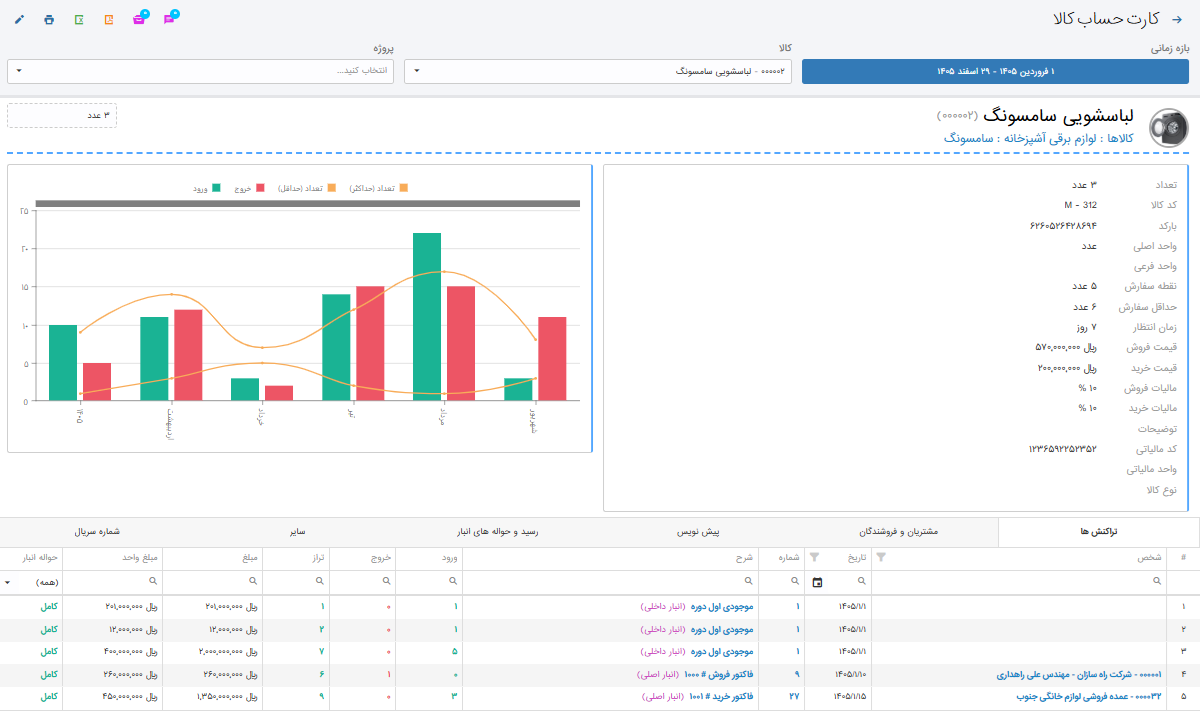Click the search icon in the خروج filter cell
Viewport: 1200px width, 711px height.
385,581
